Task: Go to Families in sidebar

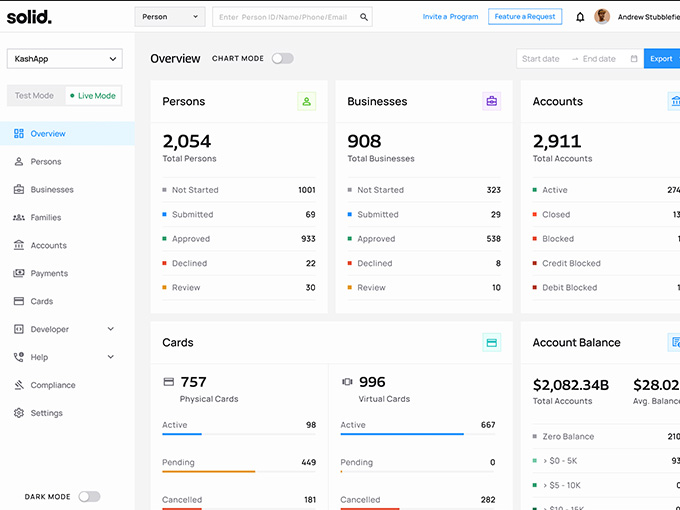Action: pos(46,217)
